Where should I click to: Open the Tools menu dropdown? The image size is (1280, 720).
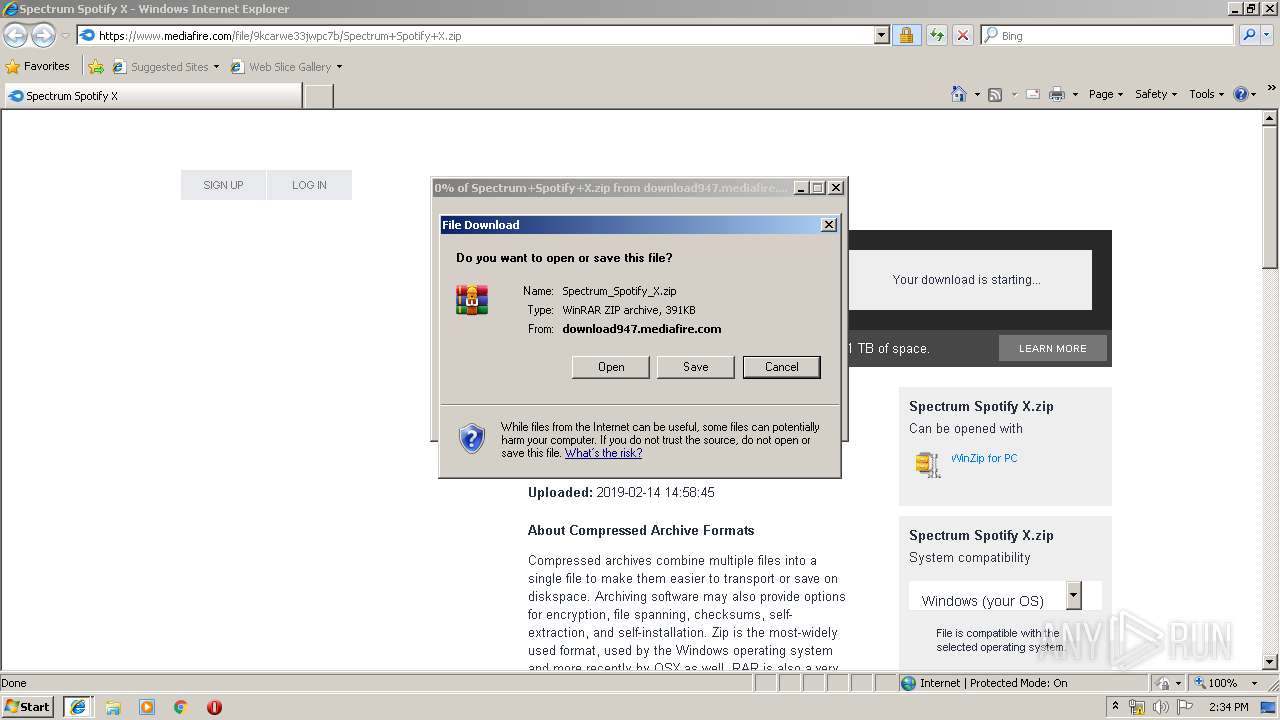click(1206, 94)
